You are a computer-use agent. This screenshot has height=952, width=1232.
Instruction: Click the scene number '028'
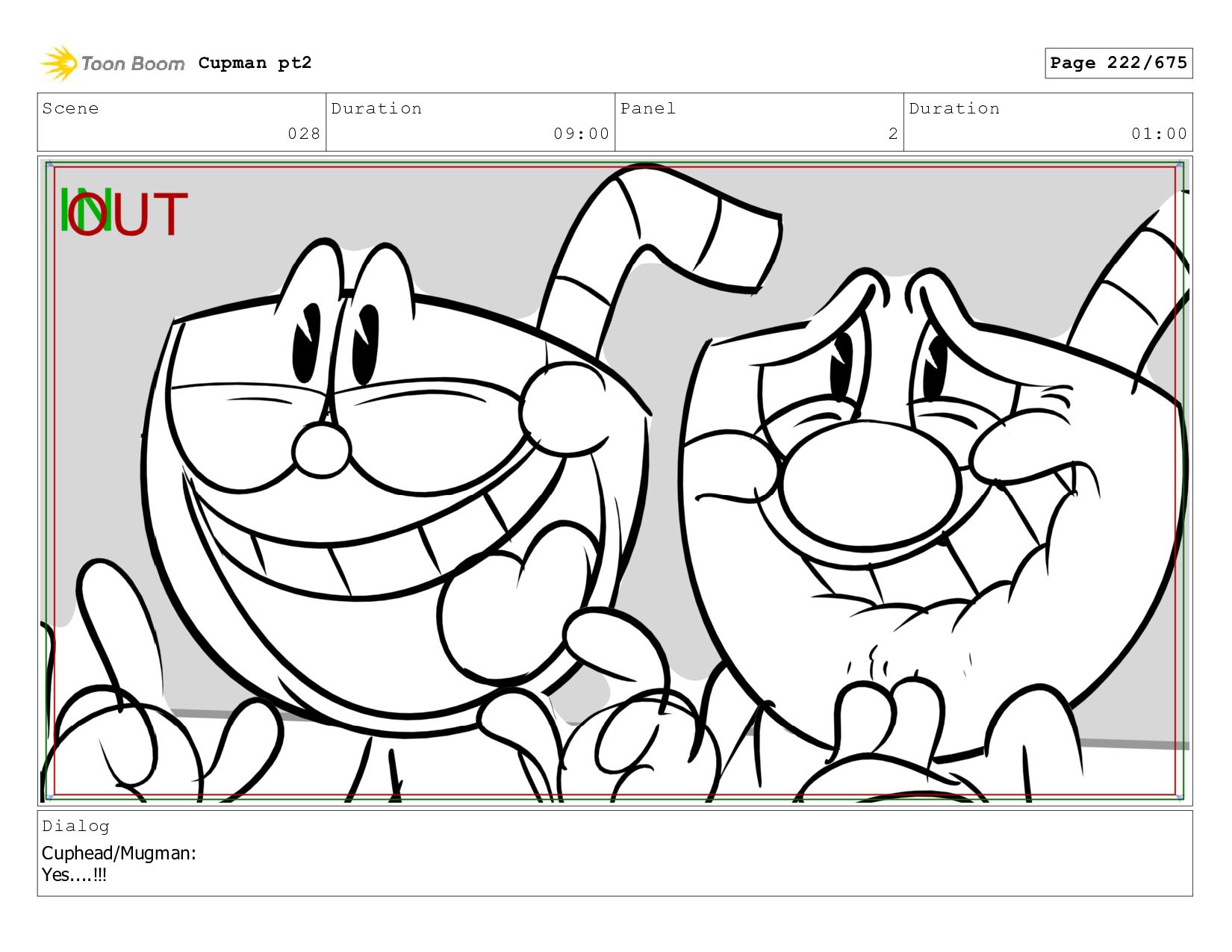tap(304, 134)
